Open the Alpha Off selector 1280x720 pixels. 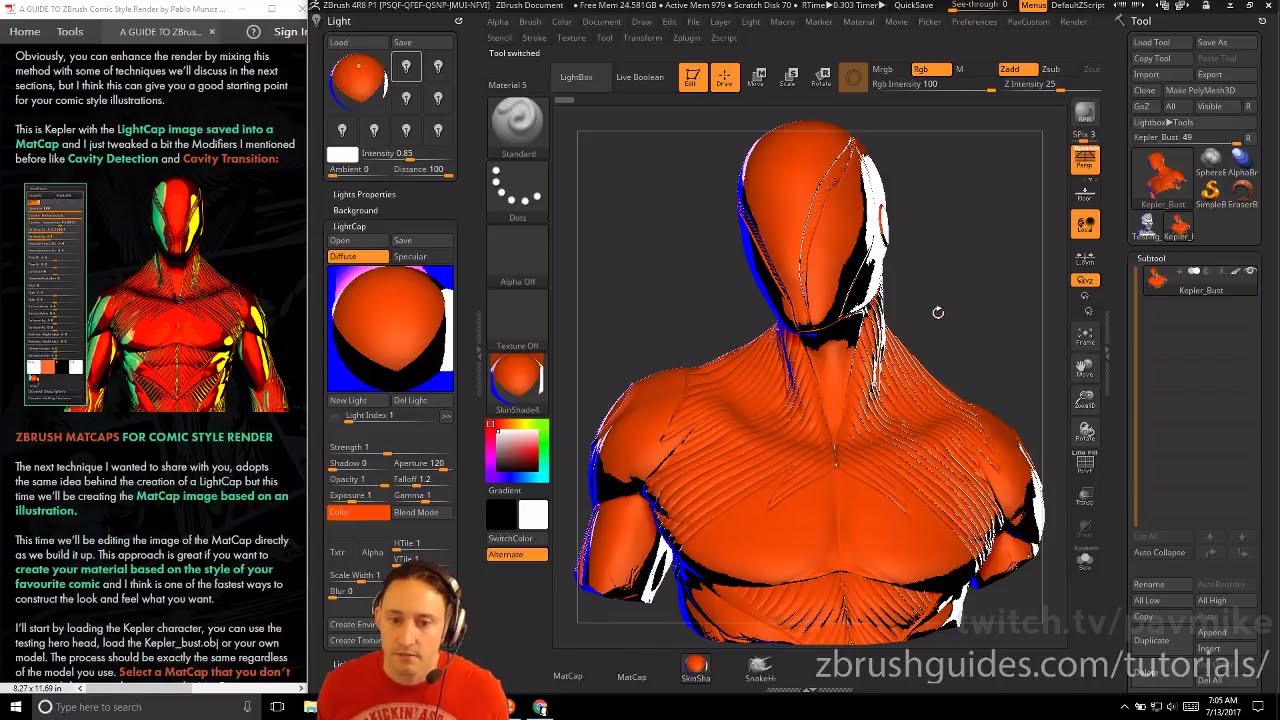pos(517,255)
